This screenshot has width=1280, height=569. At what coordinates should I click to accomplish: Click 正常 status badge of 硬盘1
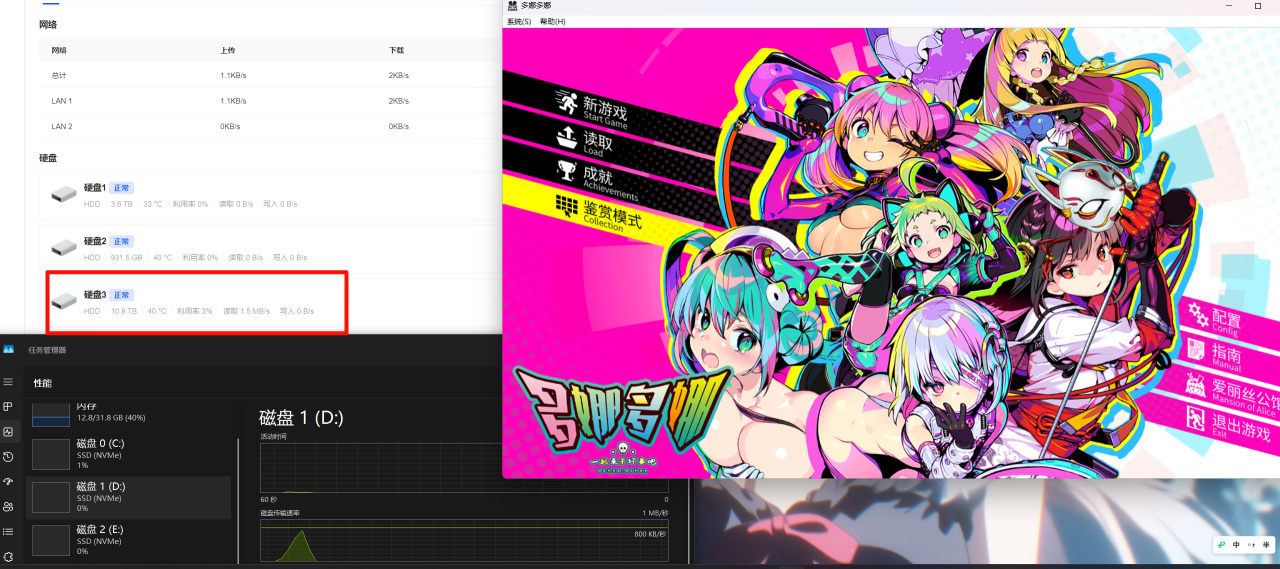pyautogui.click(x=120, y=188)
